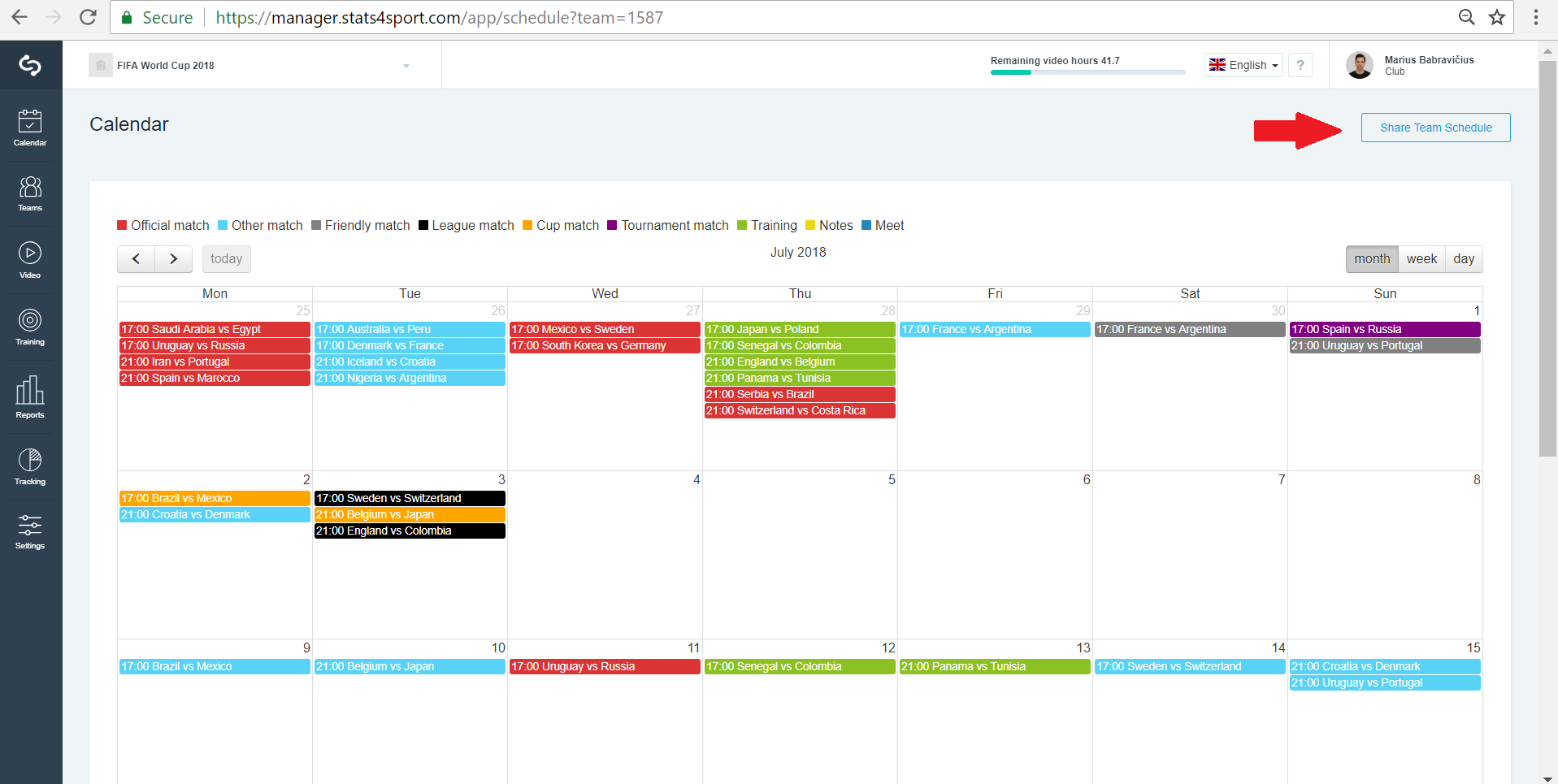Click the Cup match orange legend swatch
Screen dimensions: 1558x784
click(x=527, y=225)
